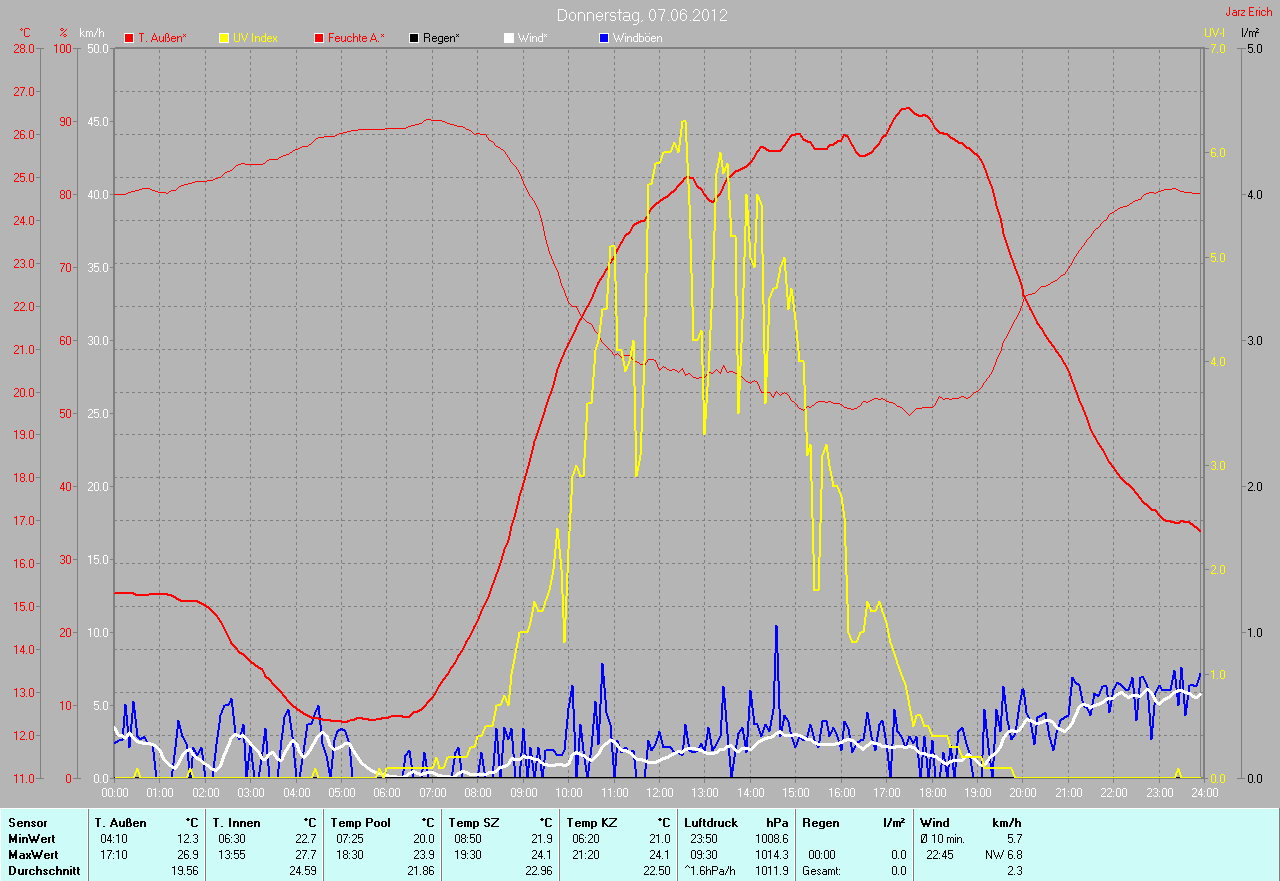Image resolution: width=1280 pixels, height=881 pixels.
Task: Select the "UV Index" legend label
Action: point(256,38)
